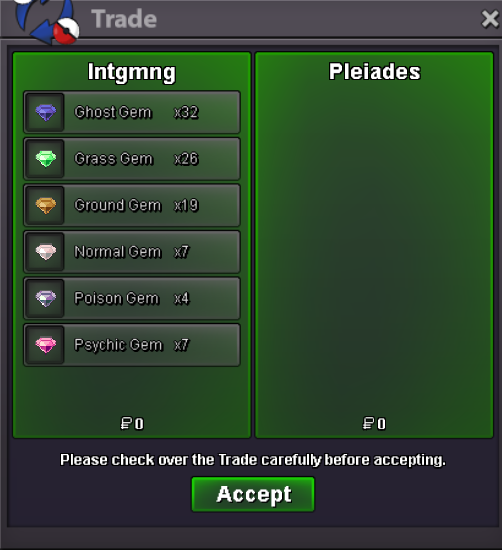Click the orange Ground Gem icon
The image size is (502, 550).
46,206
